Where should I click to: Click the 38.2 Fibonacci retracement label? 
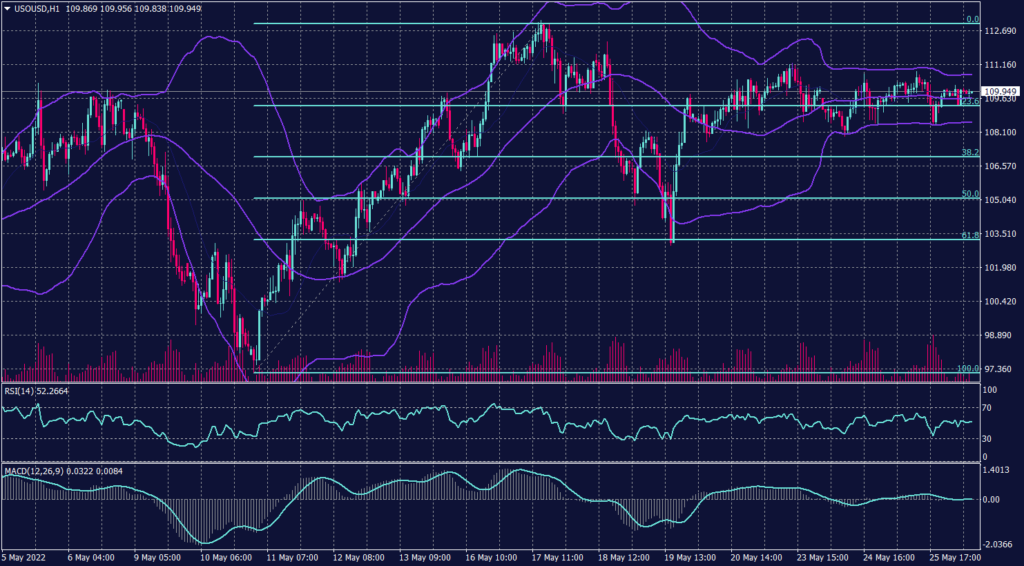pos(968,152)
